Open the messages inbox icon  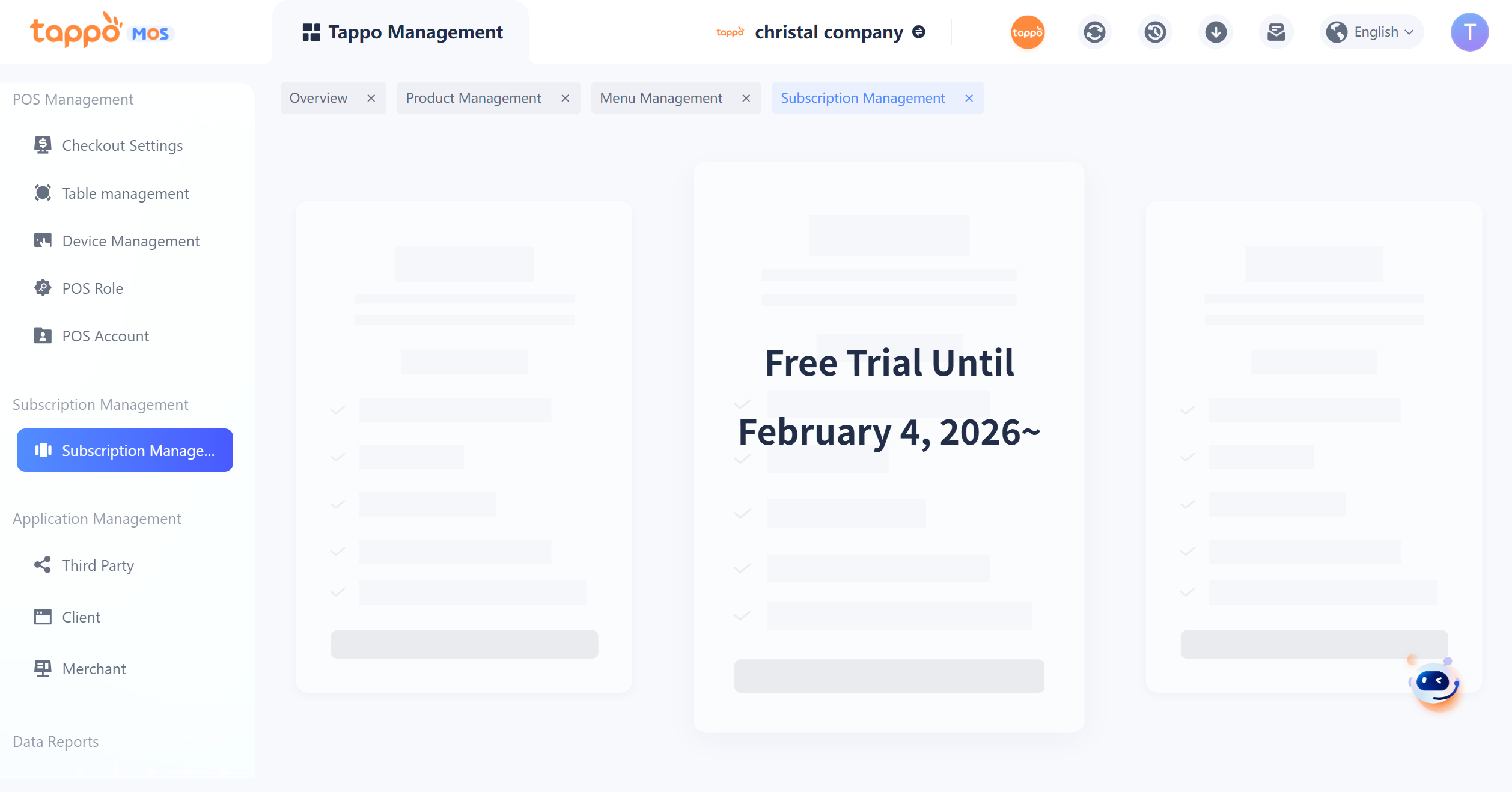pos(1276,32)
